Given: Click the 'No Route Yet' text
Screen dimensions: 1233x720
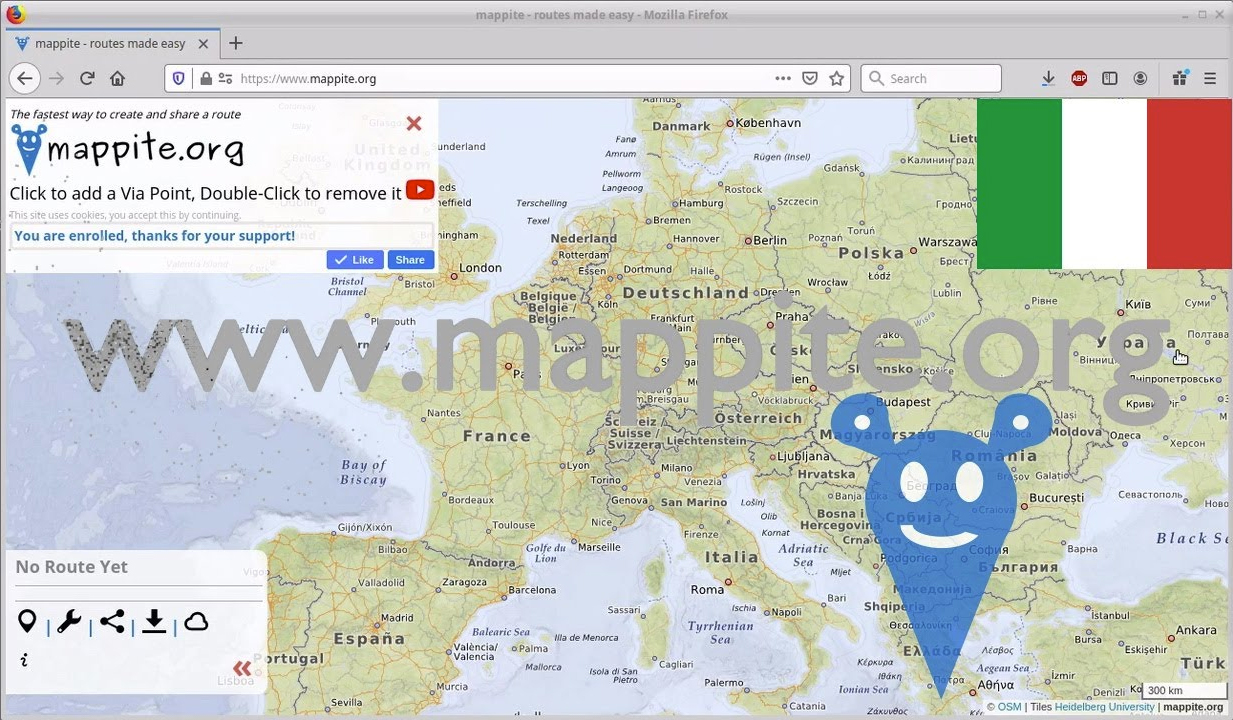Looking at the screenshot, I should [x=72, y=567].
